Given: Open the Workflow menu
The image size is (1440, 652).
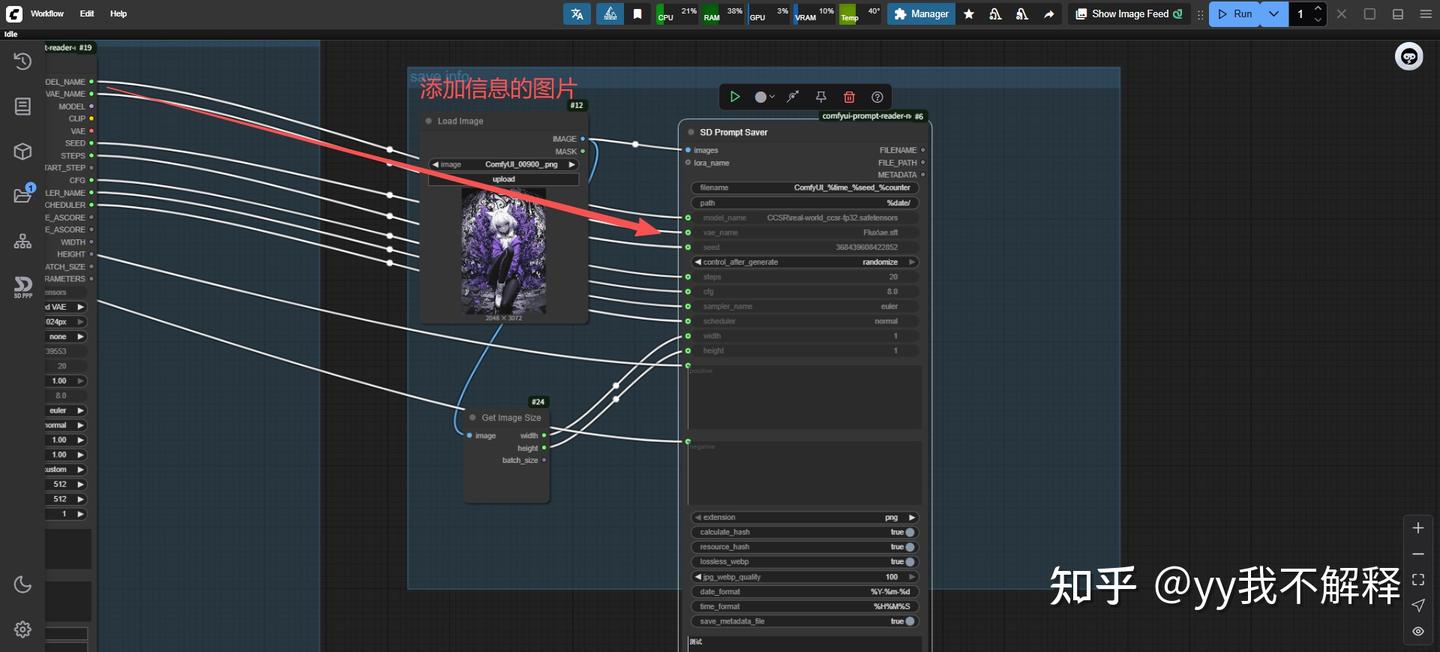Looking at the screenshot, I should (x=47, y=14).
